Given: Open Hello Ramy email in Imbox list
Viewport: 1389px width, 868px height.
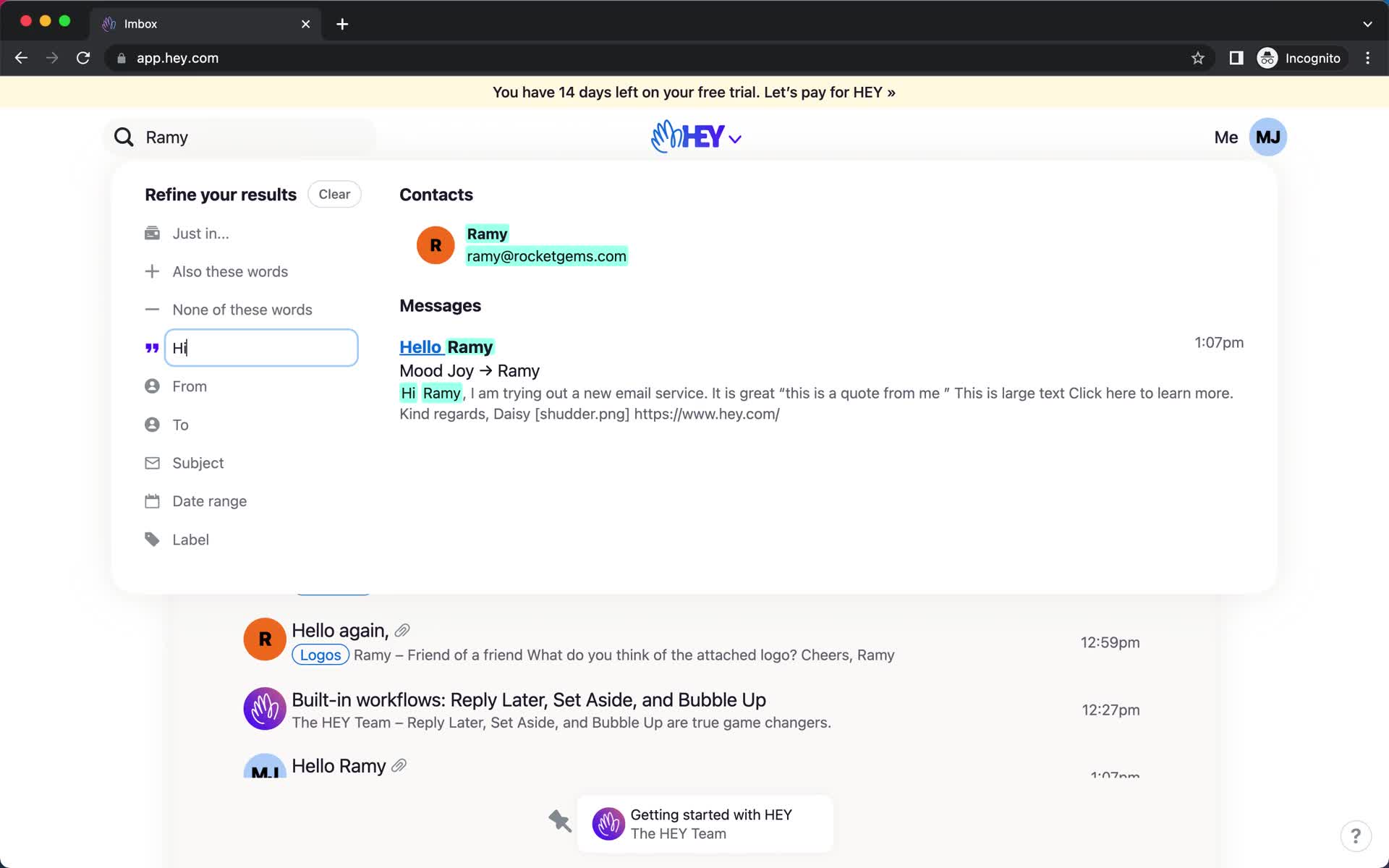Looking at the screenshot, I should (x=339, y=766).
